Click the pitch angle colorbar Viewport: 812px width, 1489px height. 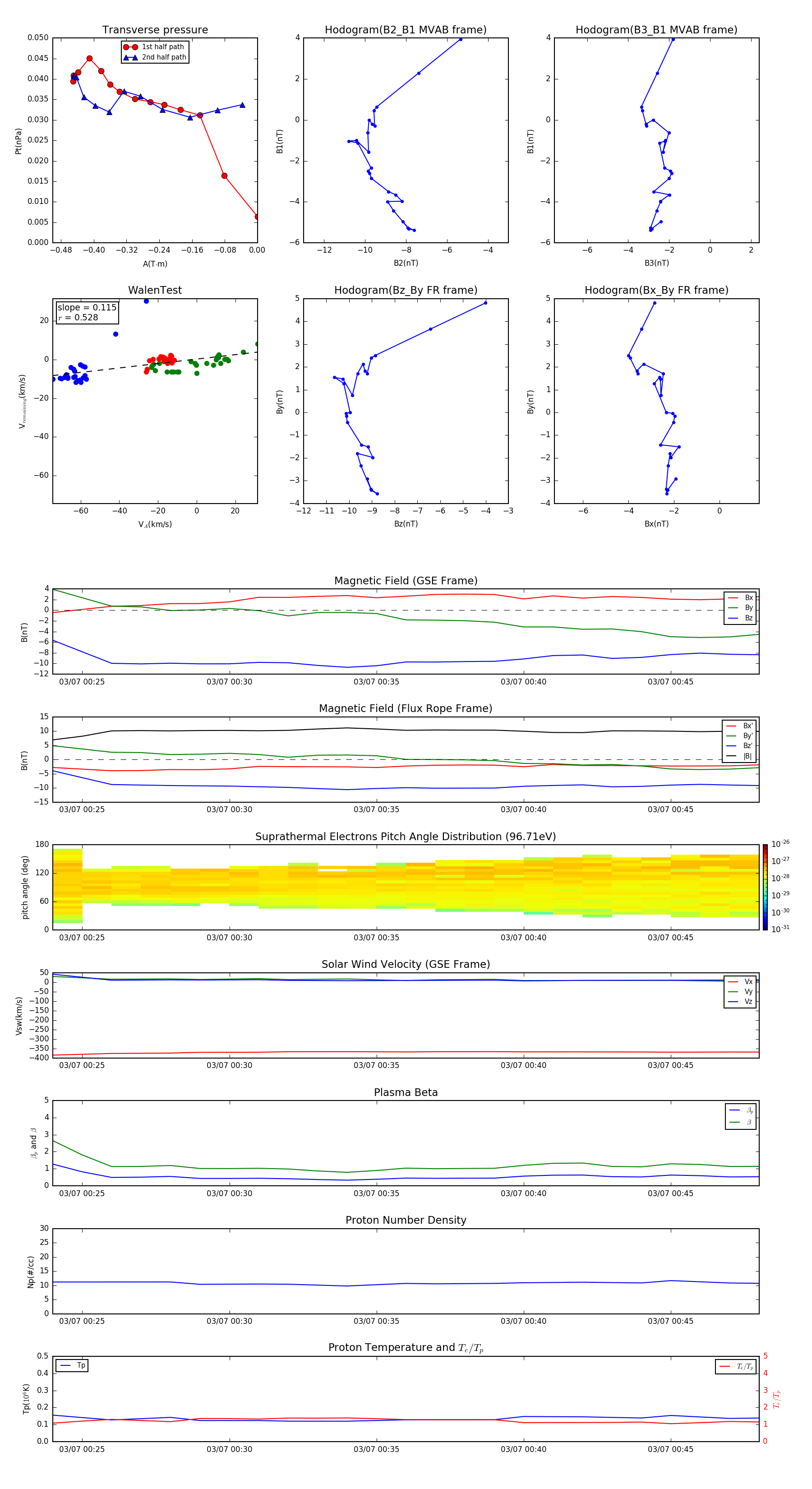click(x=765, y=887)
